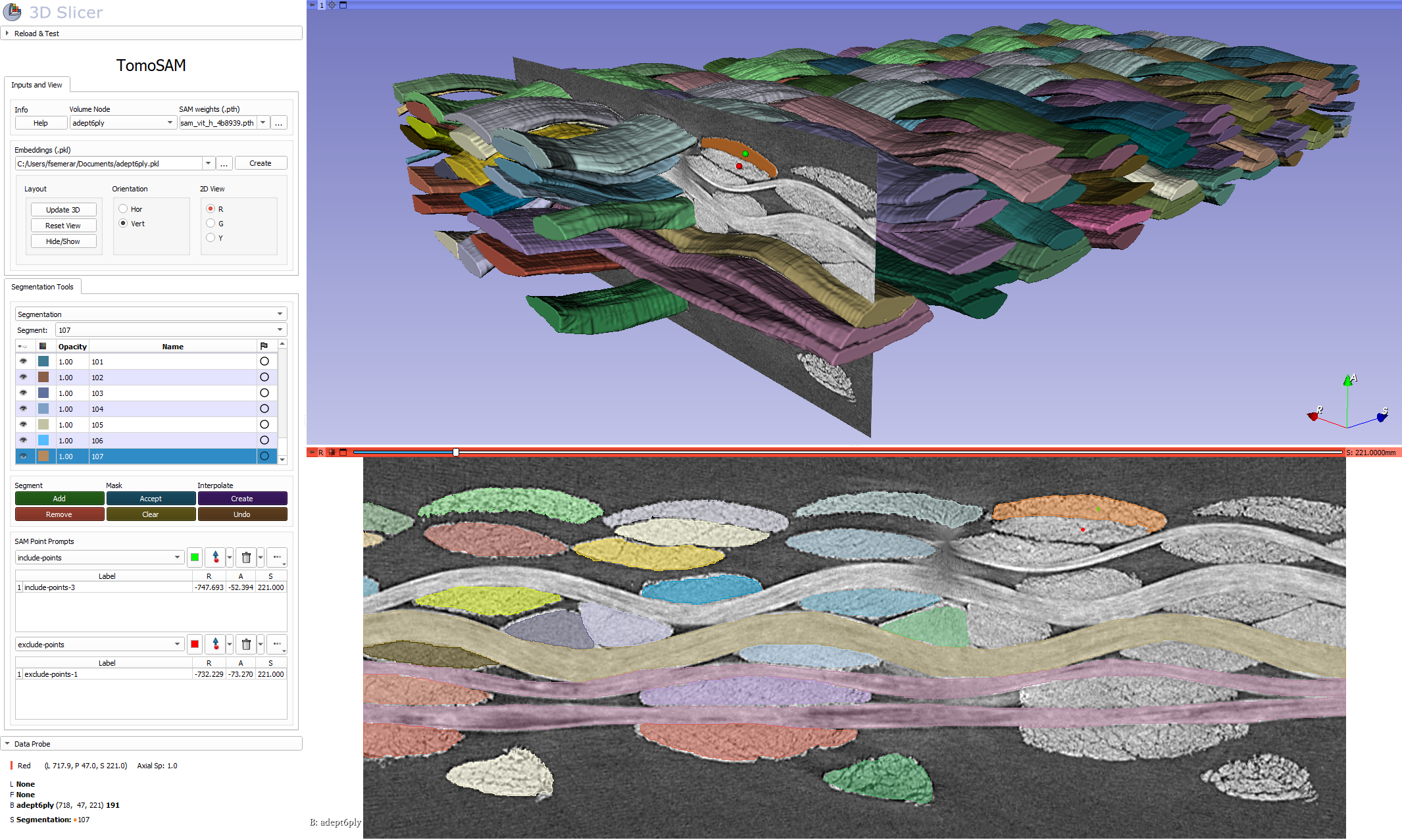
Task: Center the 3D view with the crosshair icon
Action: (x=332, y=5)
